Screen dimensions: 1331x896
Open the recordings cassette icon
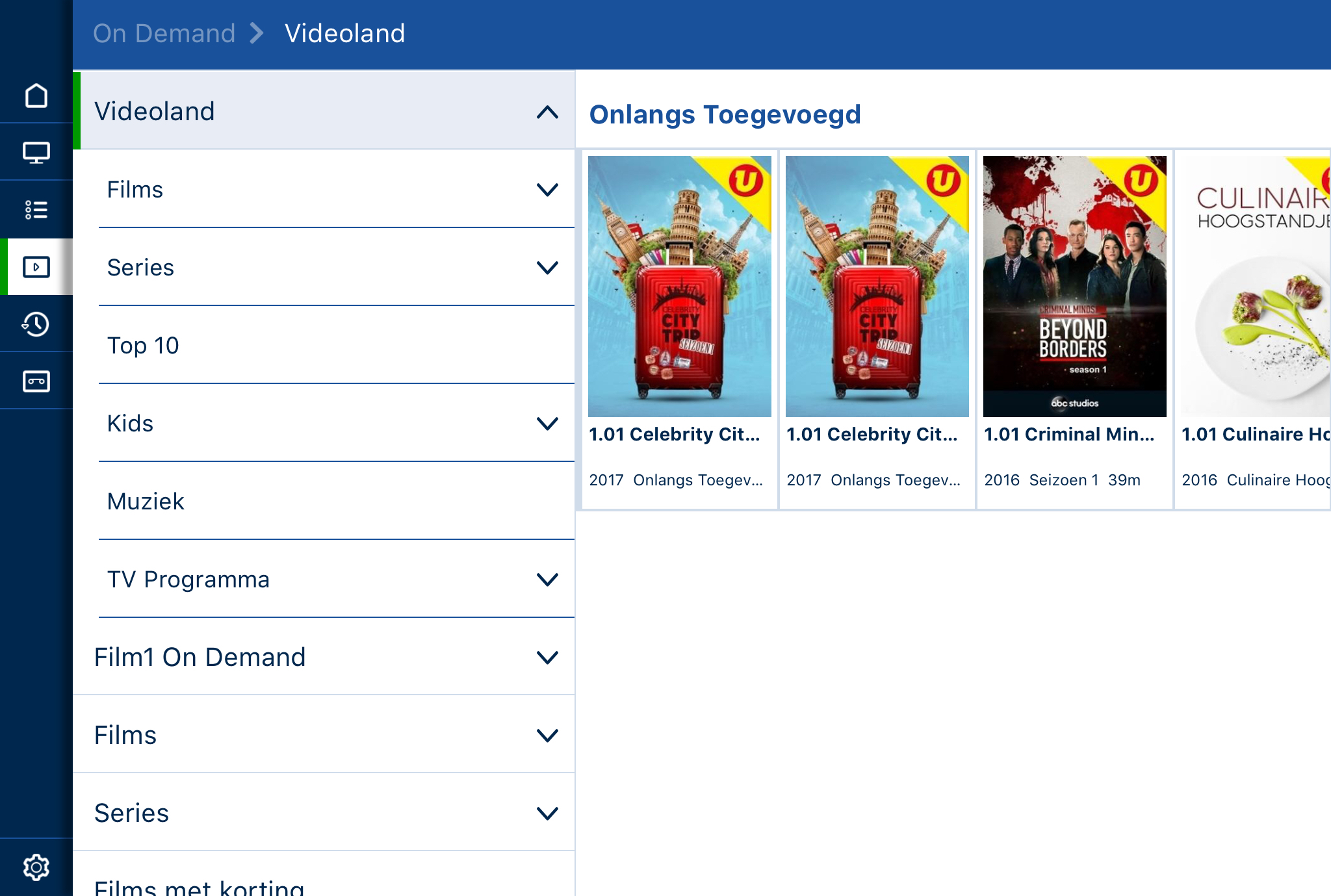pyautogui.click(x=36, y=381)
